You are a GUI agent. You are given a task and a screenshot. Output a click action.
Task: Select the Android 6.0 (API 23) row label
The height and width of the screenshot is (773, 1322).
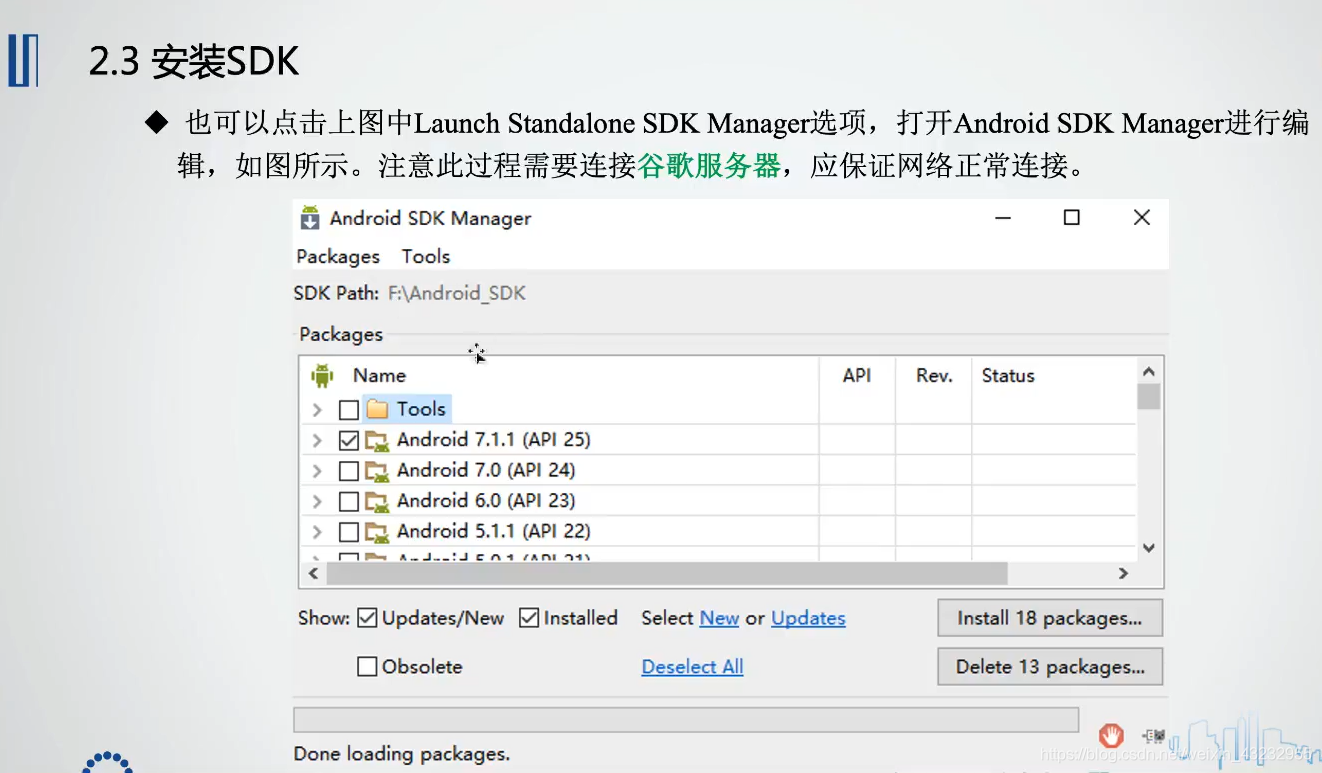click(x=486, y=501)
